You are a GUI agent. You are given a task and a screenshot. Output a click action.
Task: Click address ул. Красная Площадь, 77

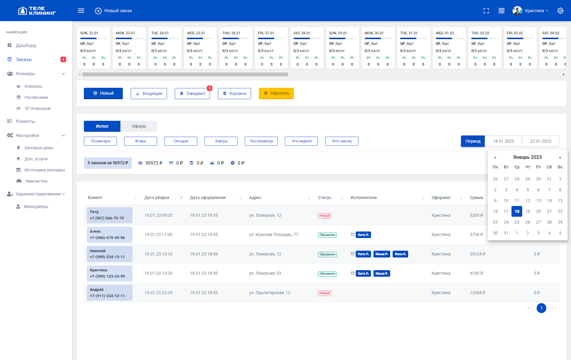point(273,235)
